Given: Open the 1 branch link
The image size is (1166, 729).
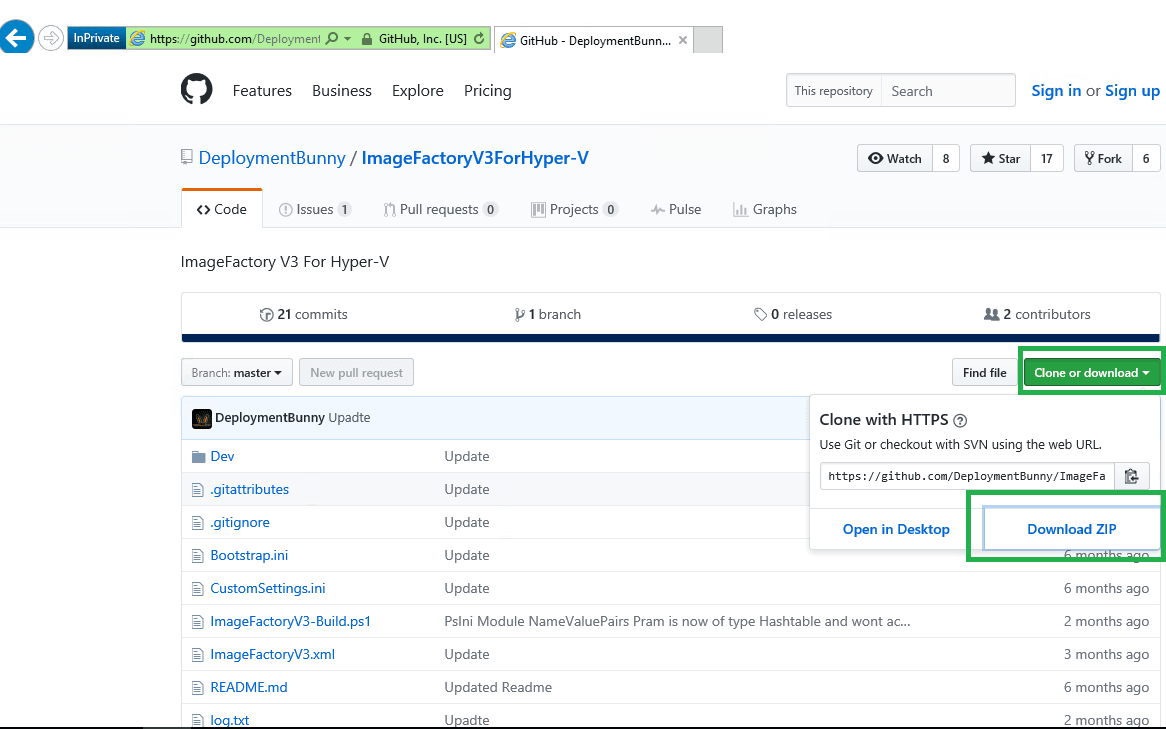Looking at the screenshot, I should click(x=547, y=314).
